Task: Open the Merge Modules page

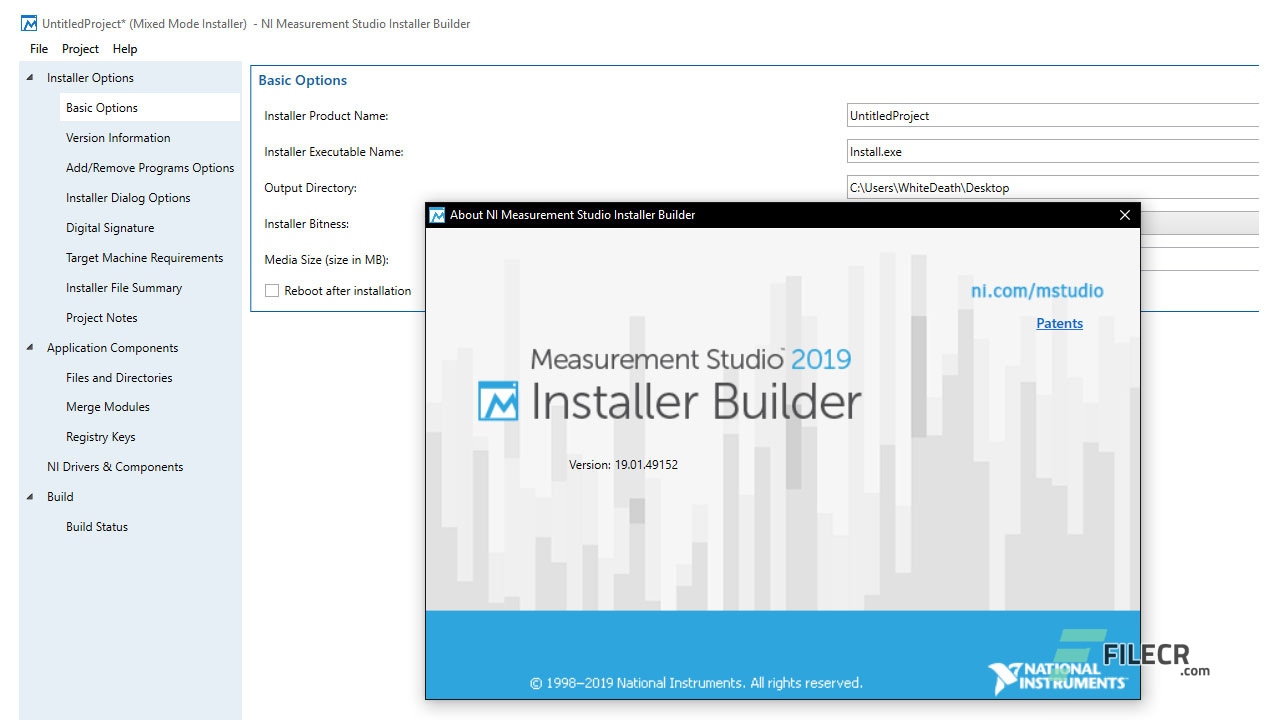Action: pos(108,407)
